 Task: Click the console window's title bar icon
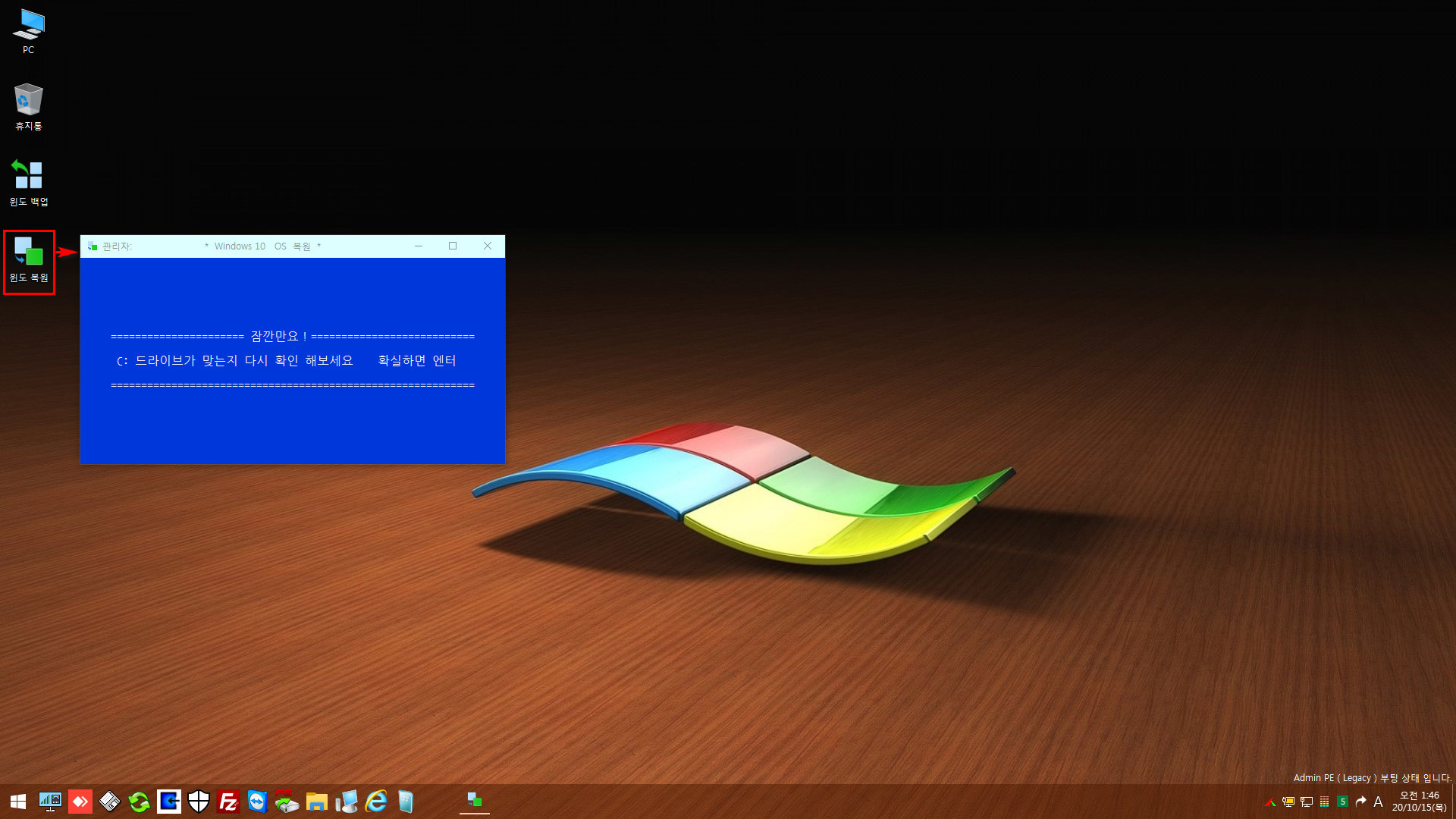click(x=93, y=246)
